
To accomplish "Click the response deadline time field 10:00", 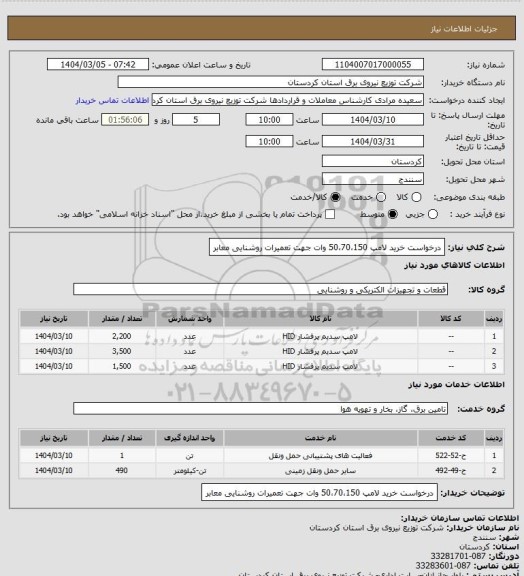I will pos(269,120).
